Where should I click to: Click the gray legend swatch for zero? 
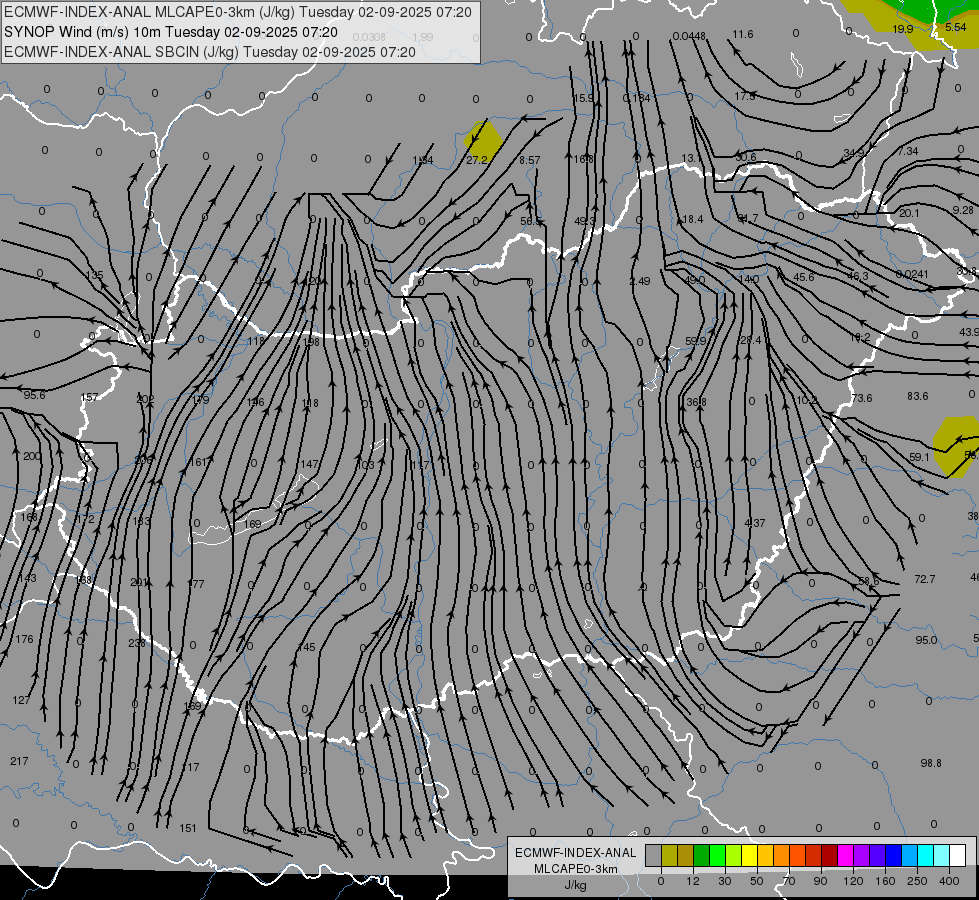click(653, 856)
